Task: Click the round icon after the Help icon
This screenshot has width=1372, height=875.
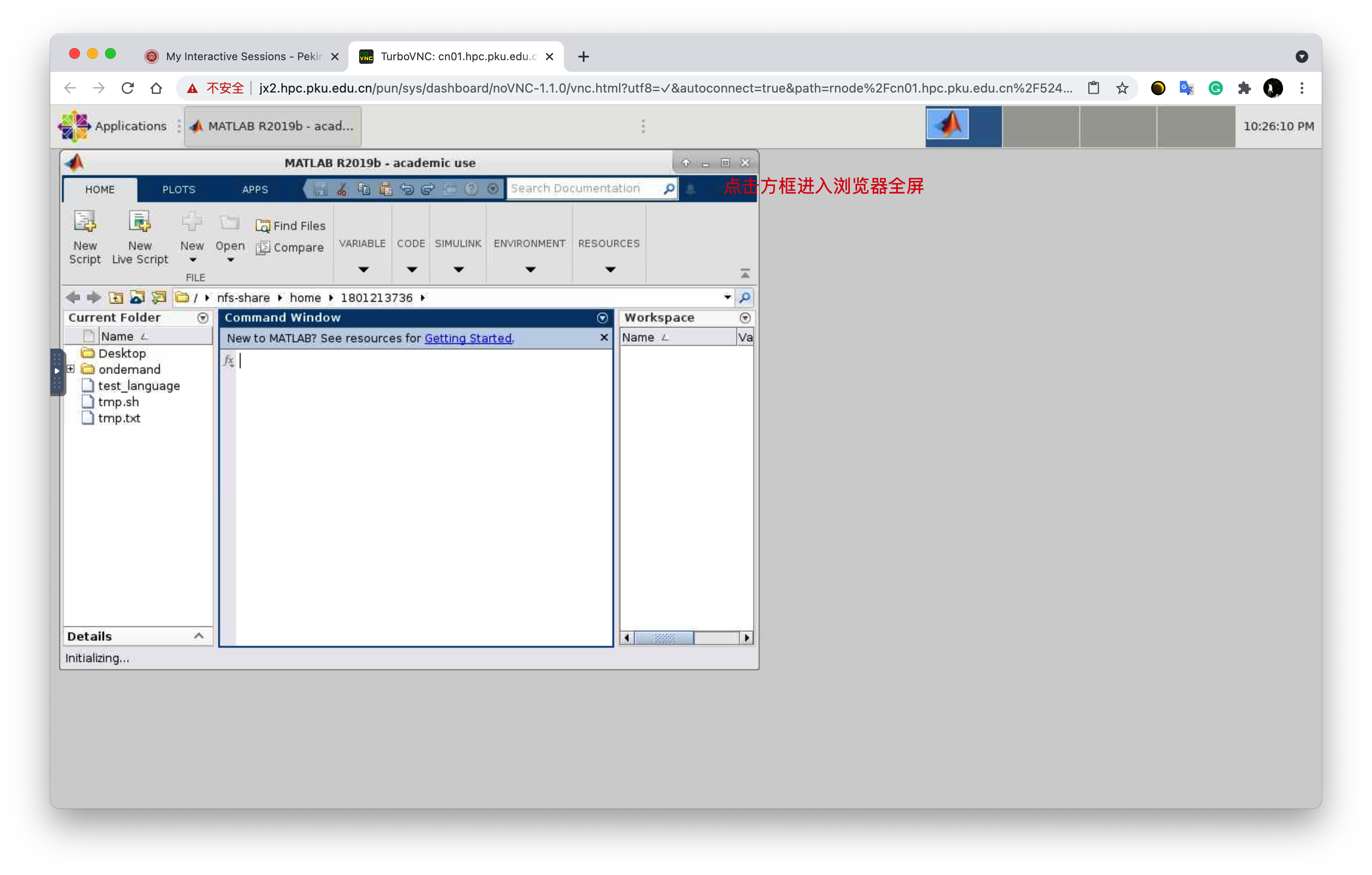Action: (x=493, y=189)
